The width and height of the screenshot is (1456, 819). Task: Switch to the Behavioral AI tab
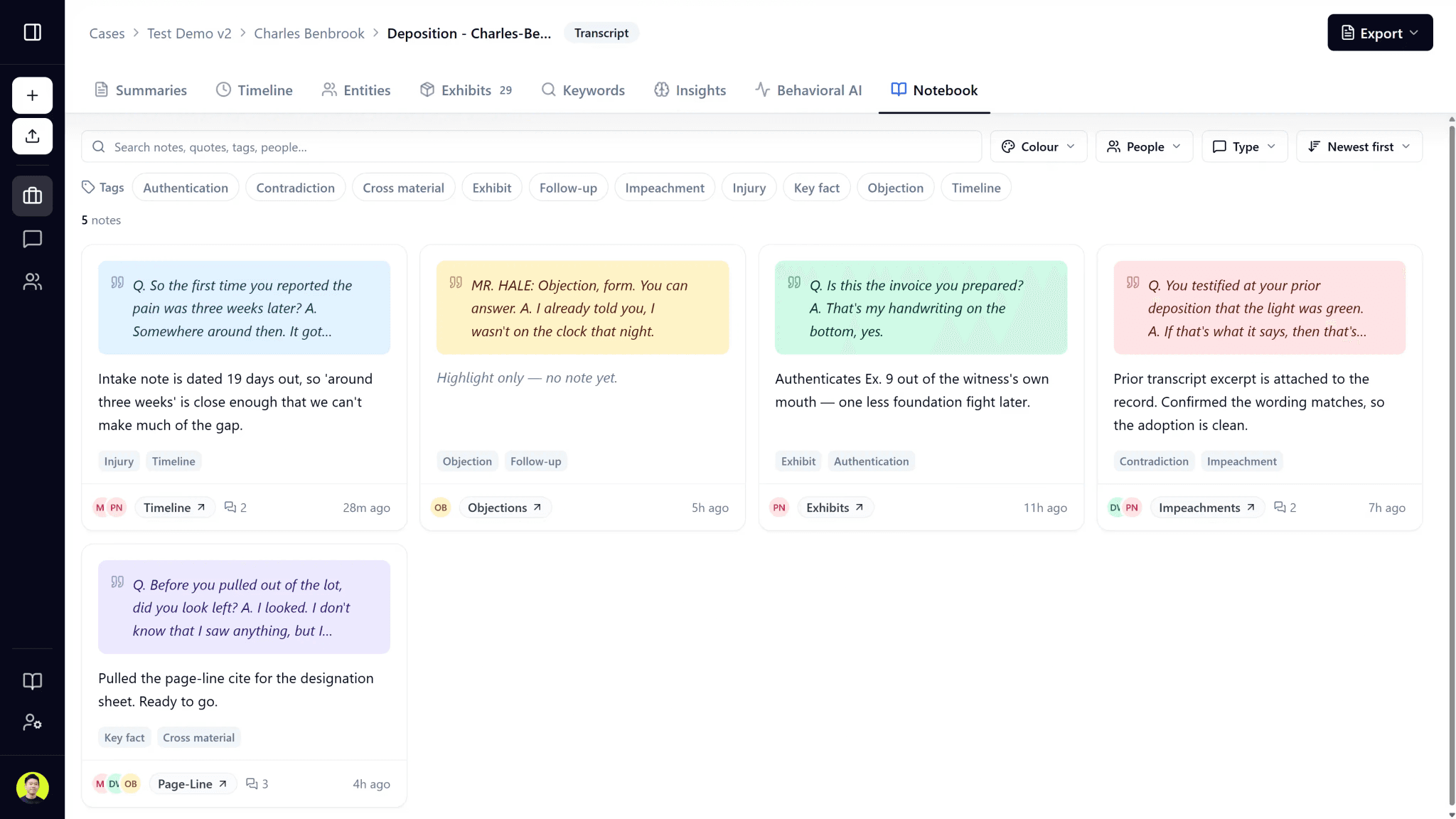coord(808,90)
